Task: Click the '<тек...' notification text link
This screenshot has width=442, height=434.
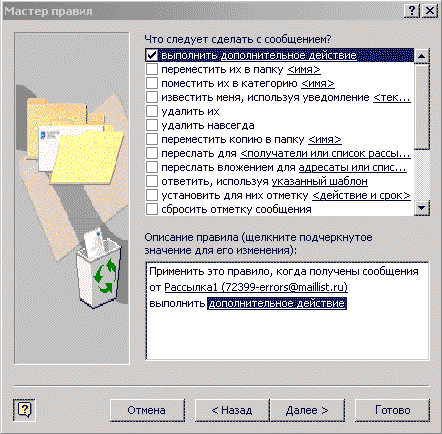Action: [x=392, y=97]
